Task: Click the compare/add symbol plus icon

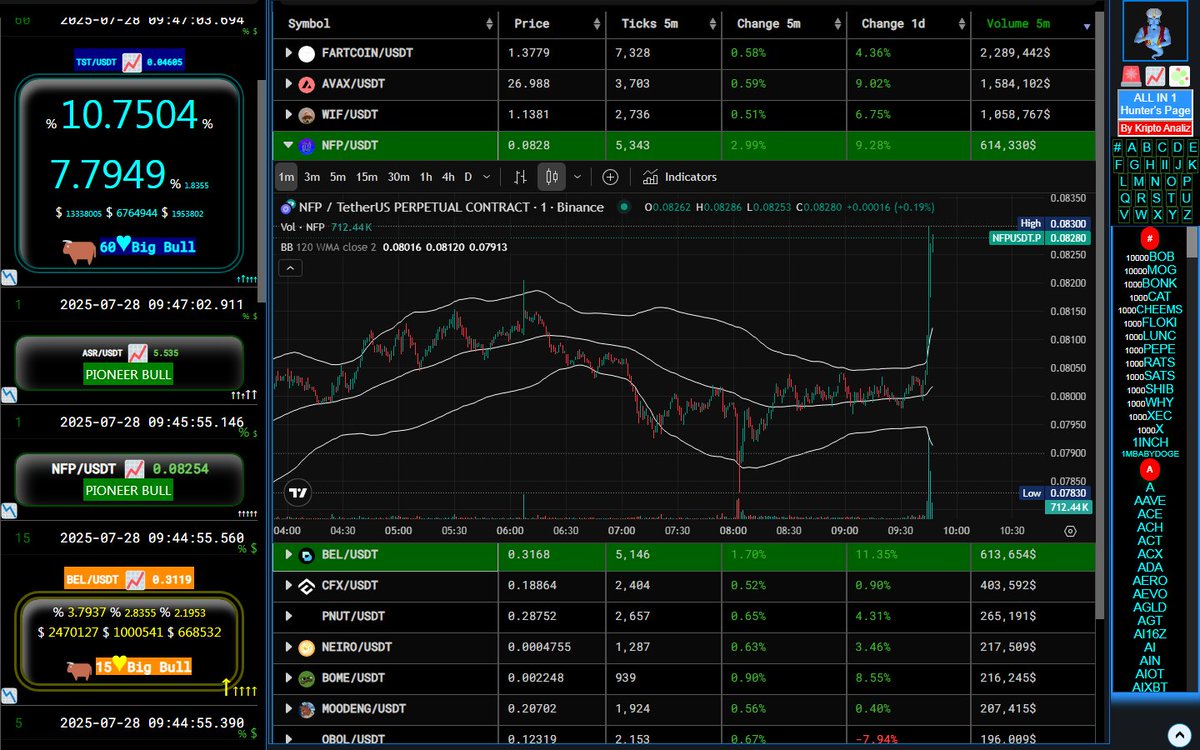Action: pyautogui.click(x=610, y=177)
